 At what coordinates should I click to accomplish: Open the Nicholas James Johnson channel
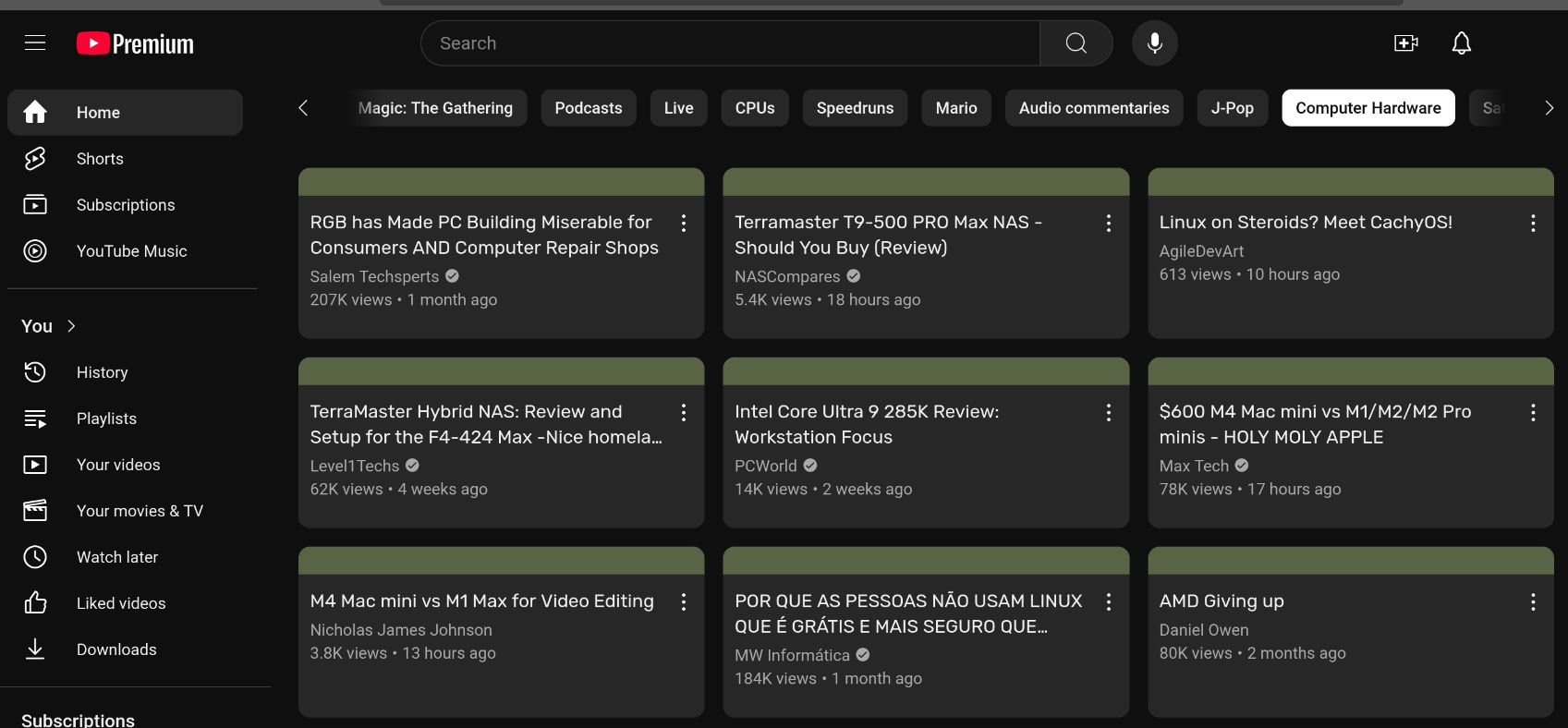point(401,630)
